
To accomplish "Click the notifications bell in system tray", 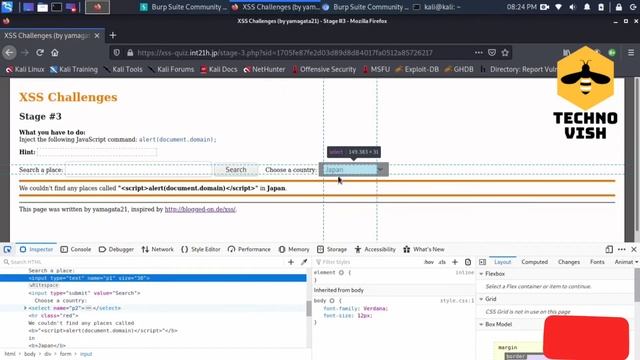I will click(x=587, y=7).
